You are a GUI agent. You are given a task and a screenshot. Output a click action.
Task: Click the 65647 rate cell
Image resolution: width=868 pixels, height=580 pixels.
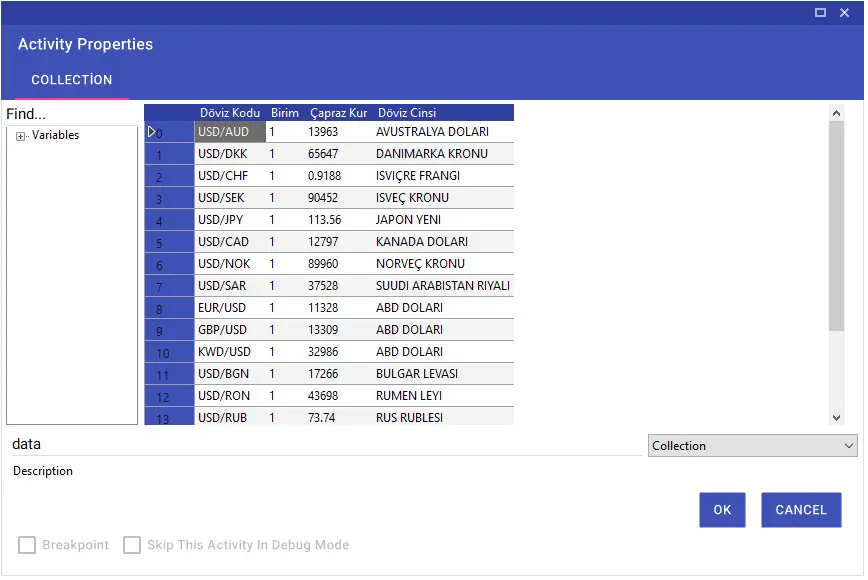point(339,154)
